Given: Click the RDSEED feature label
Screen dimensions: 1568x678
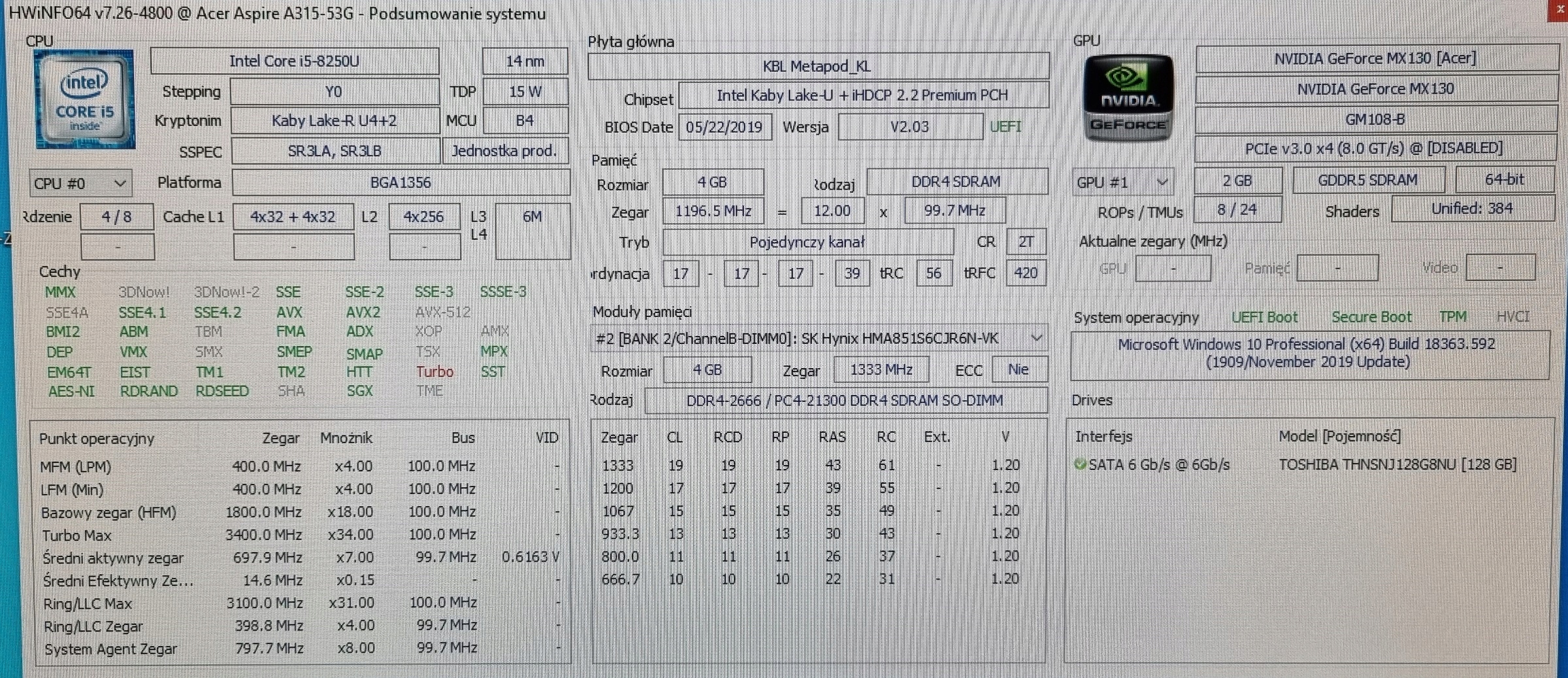Looking at the screenshot, I should pos(222,391).
